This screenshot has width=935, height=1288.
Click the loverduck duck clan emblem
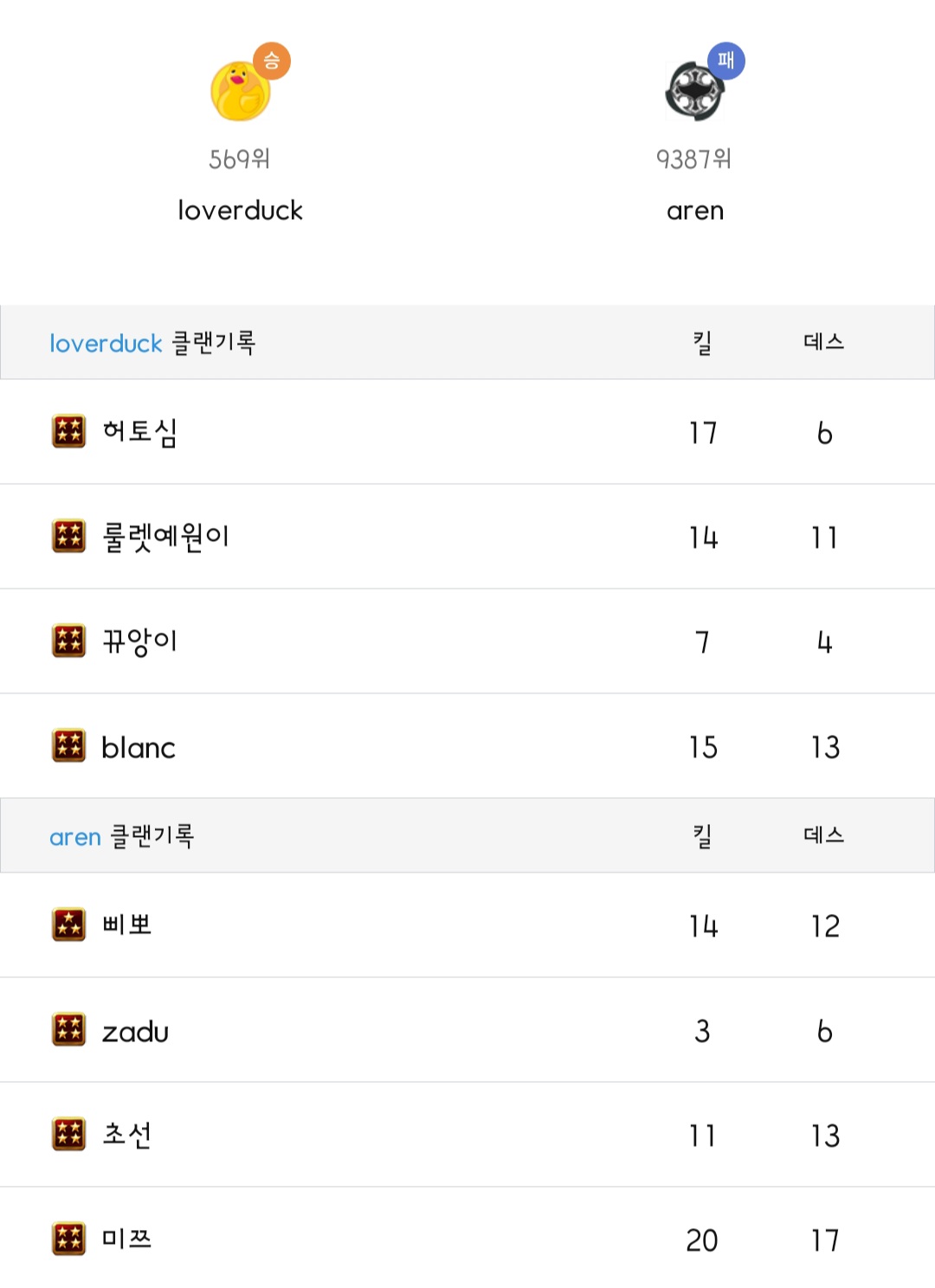point(240,91)
